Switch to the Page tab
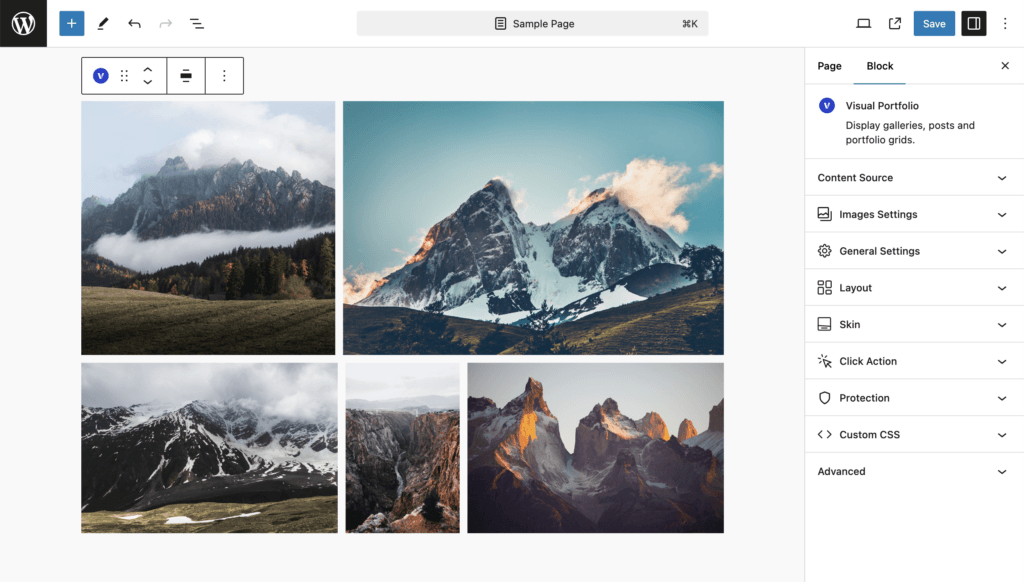 (829, 66)
